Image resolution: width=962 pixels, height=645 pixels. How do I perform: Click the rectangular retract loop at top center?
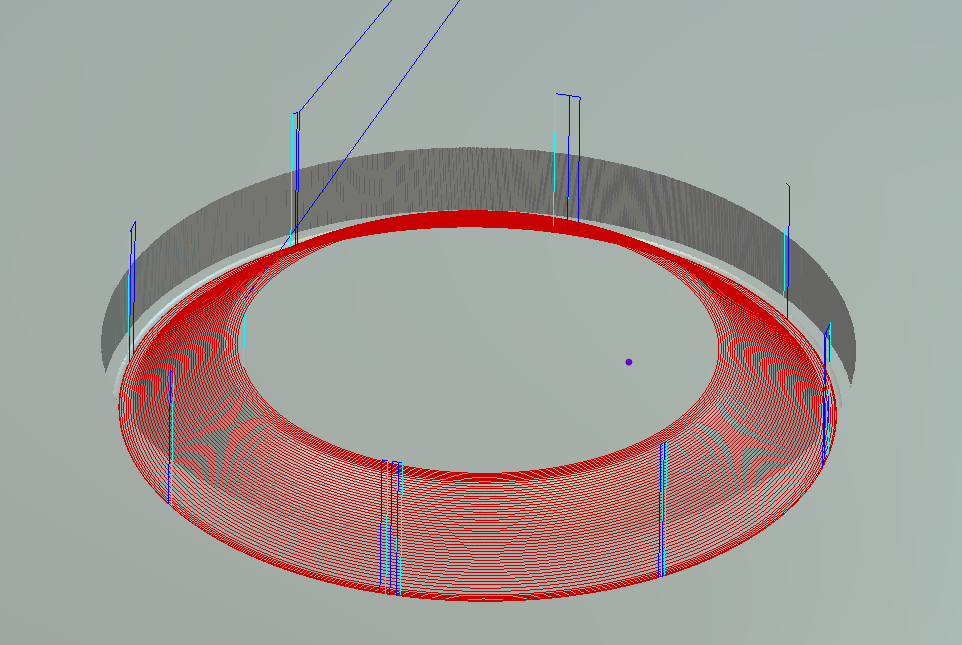click(569, 150)
